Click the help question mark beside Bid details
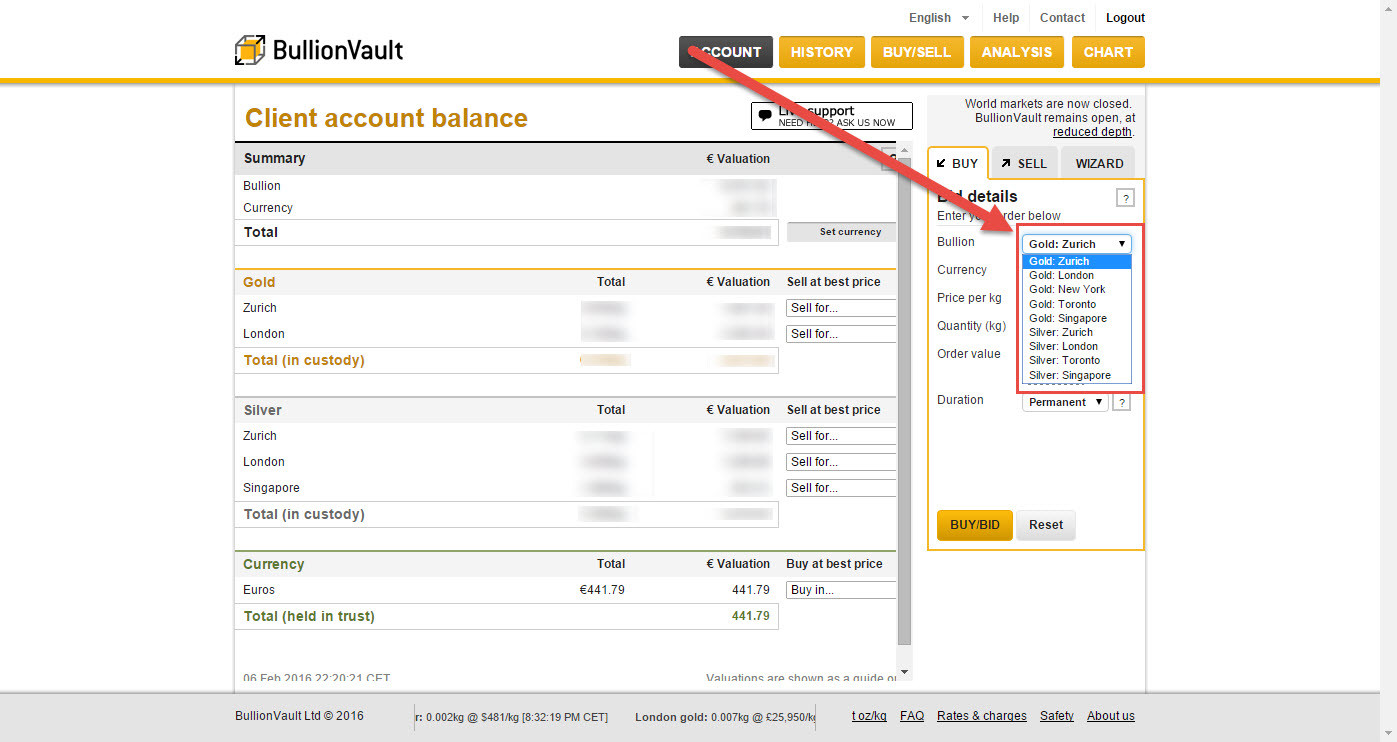Viewport: 1397px width, 742px height. 1125,198
